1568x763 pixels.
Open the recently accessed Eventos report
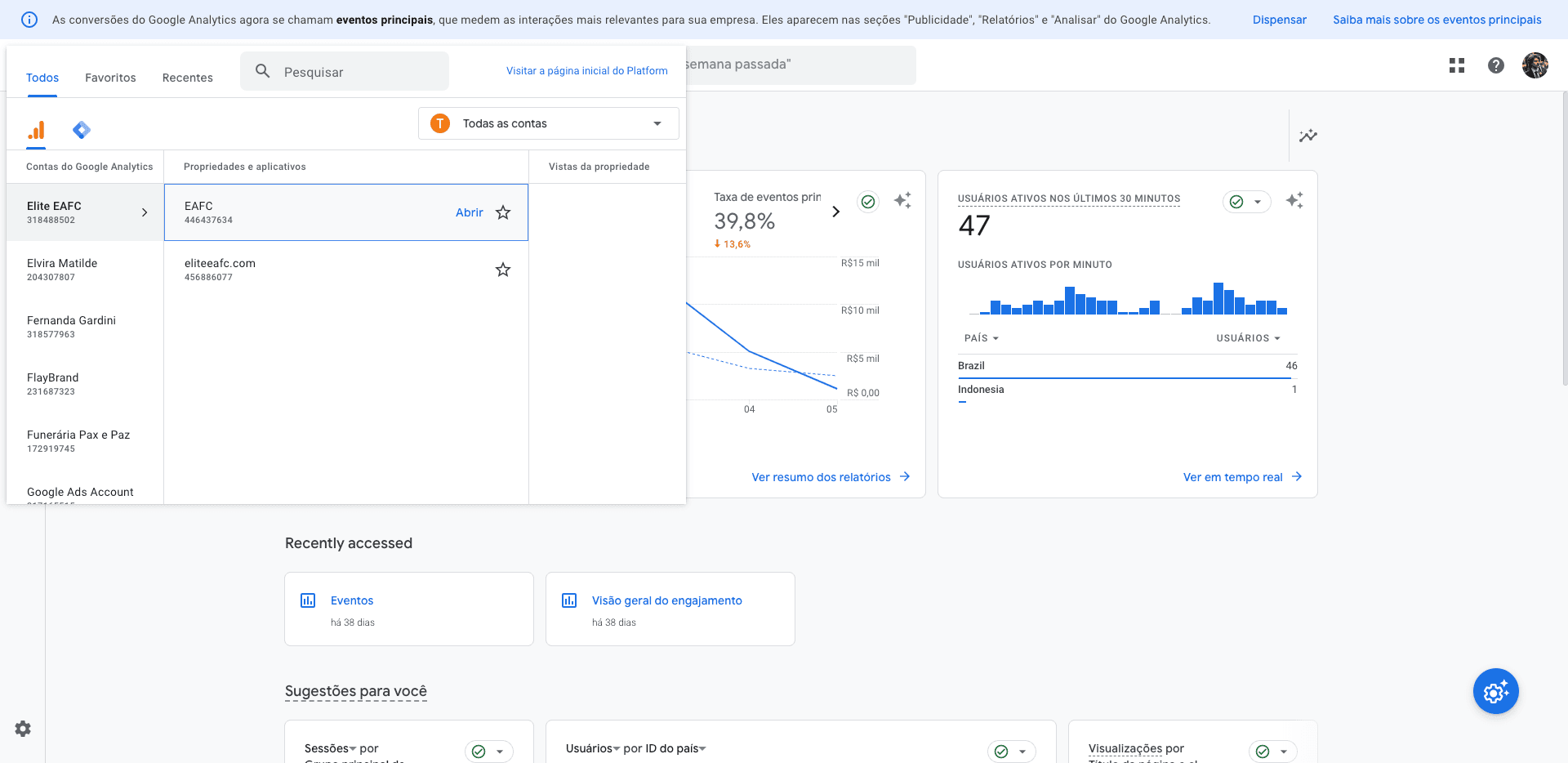click(x=409, y=609)
